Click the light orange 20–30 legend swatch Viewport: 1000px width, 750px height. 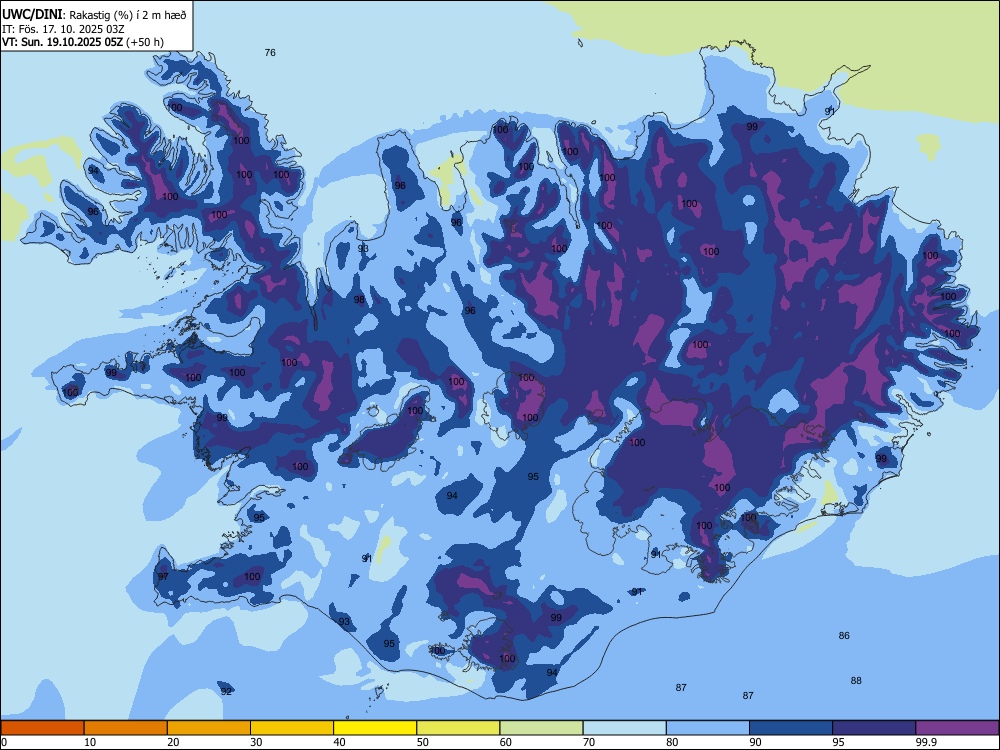pos(209,728)
